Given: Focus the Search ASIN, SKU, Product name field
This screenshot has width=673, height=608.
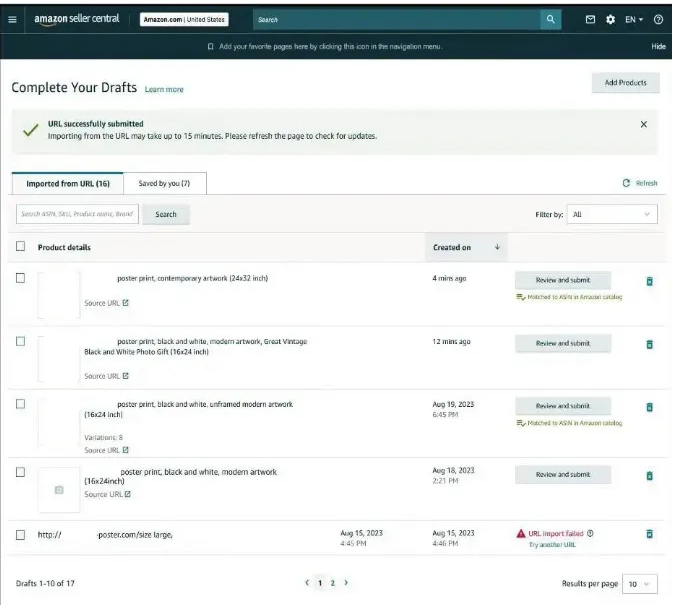Looking at the screenshot, I should [77, 214].
